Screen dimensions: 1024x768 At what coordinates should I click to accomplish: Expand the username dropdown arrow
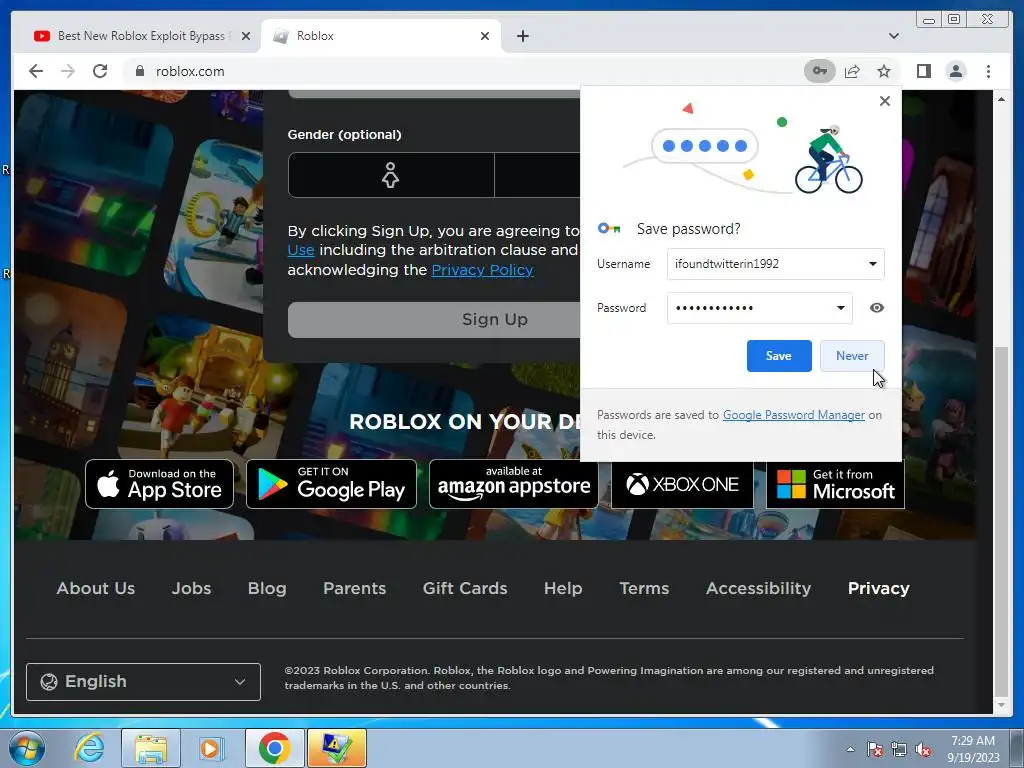point(872,264)
